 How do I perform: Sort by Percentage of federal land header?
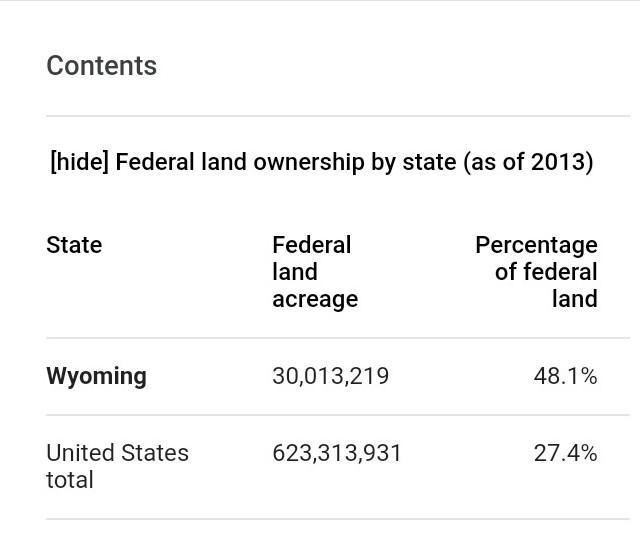(536, 272)
